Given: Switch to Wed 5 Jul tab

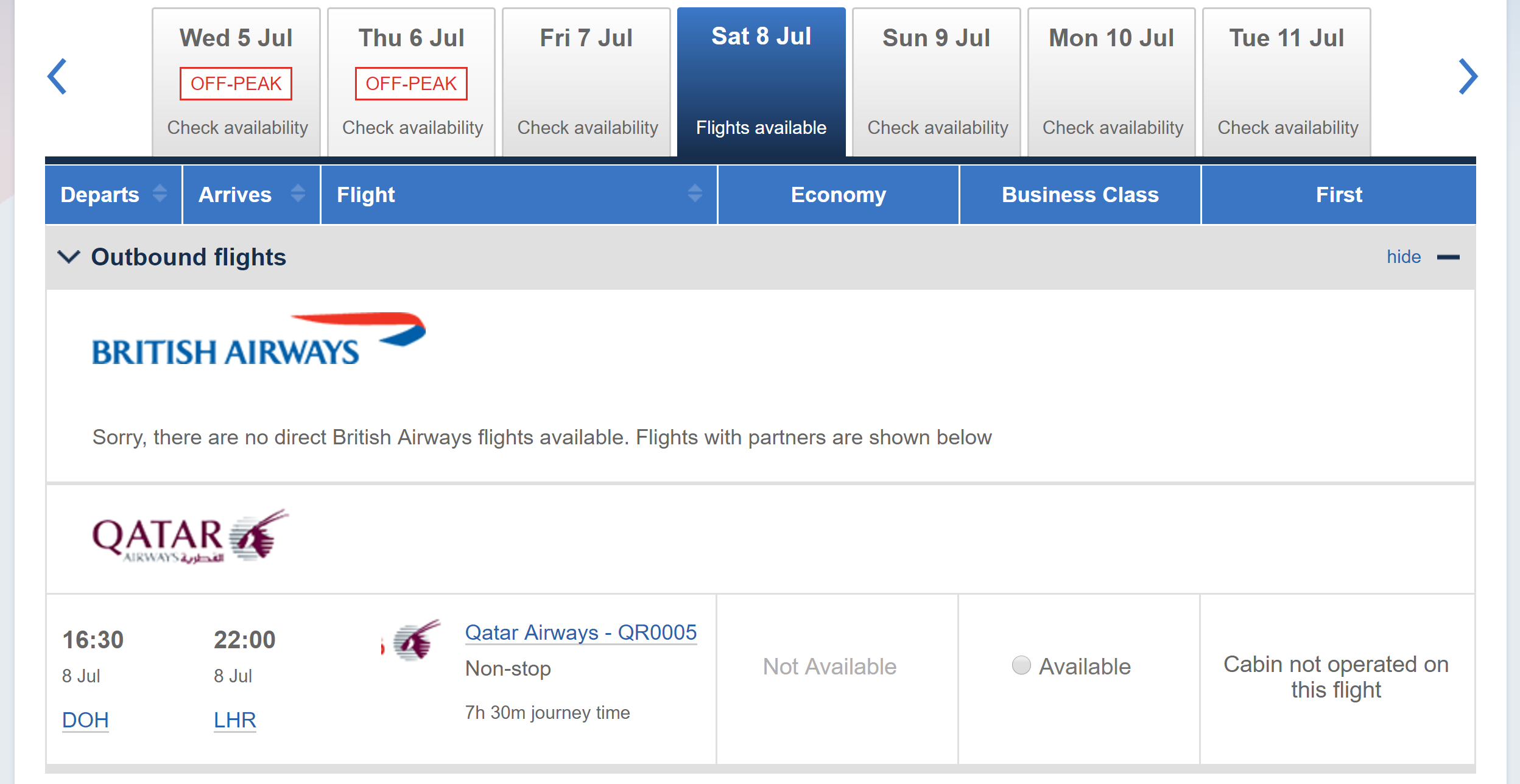Looking at the screenshot, I should click(x=236, y=82).
